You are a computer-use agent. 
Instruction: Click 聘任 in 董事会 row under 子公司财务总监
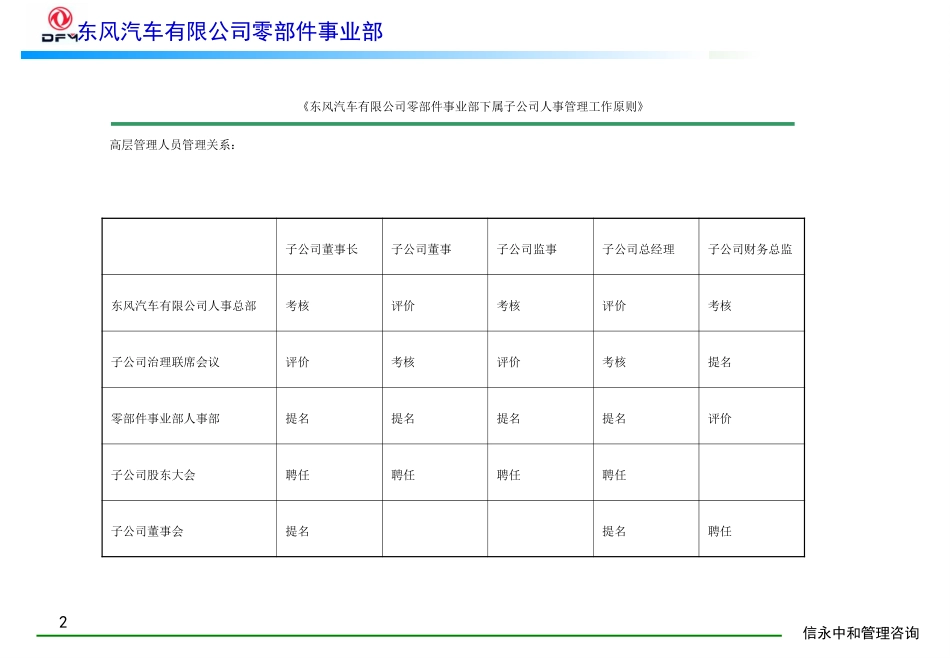720,531
